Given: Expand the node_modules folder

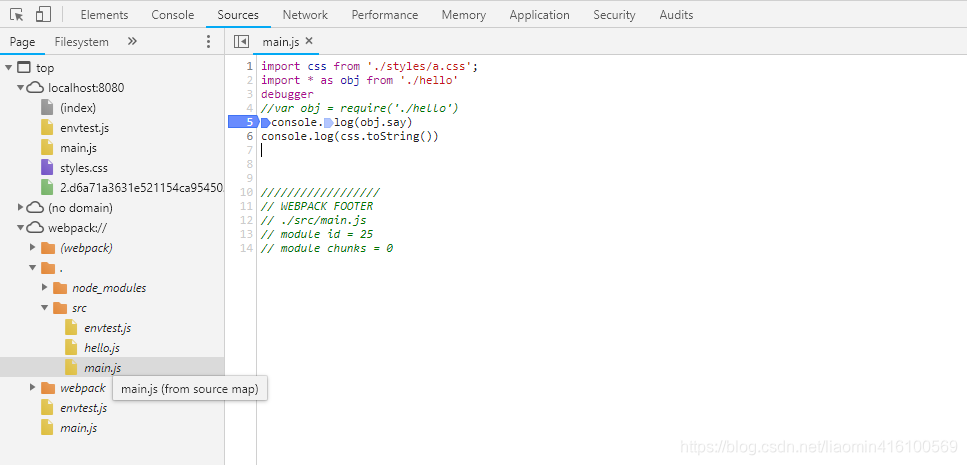Looking at the screenshot, I should pyautogui.click(x=45, y=288).
